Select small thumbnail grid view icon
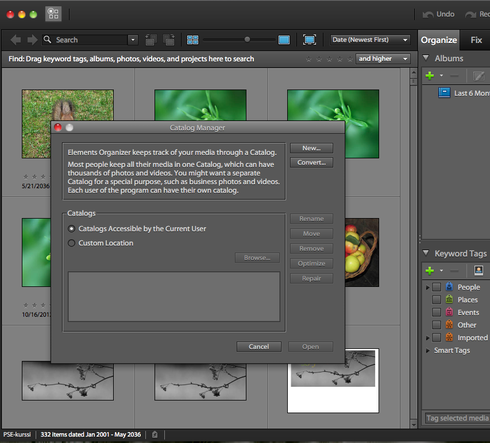 [193, 40]
